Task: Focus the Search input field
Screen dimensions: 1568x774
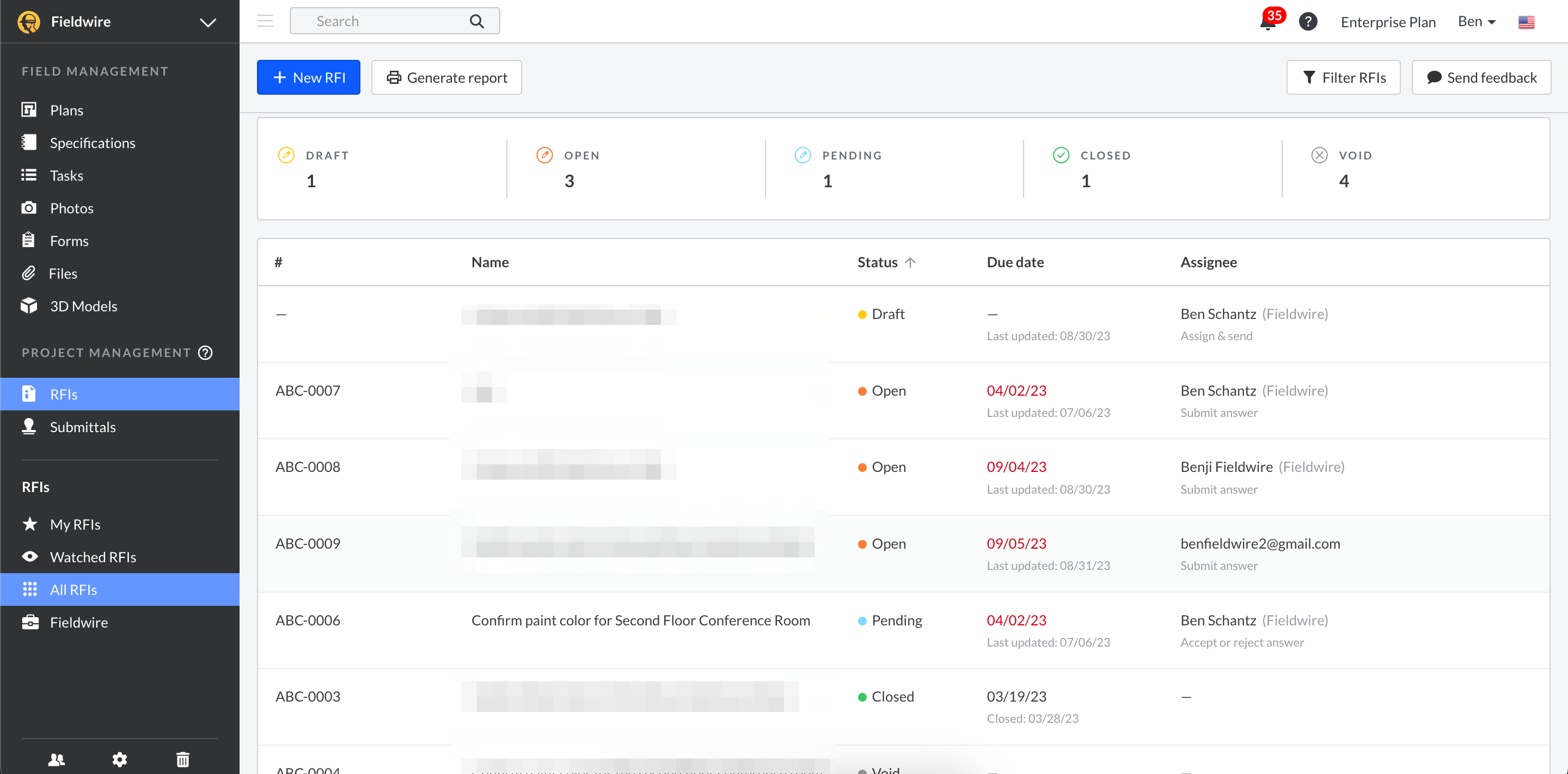Action: (x=394, y=21)
